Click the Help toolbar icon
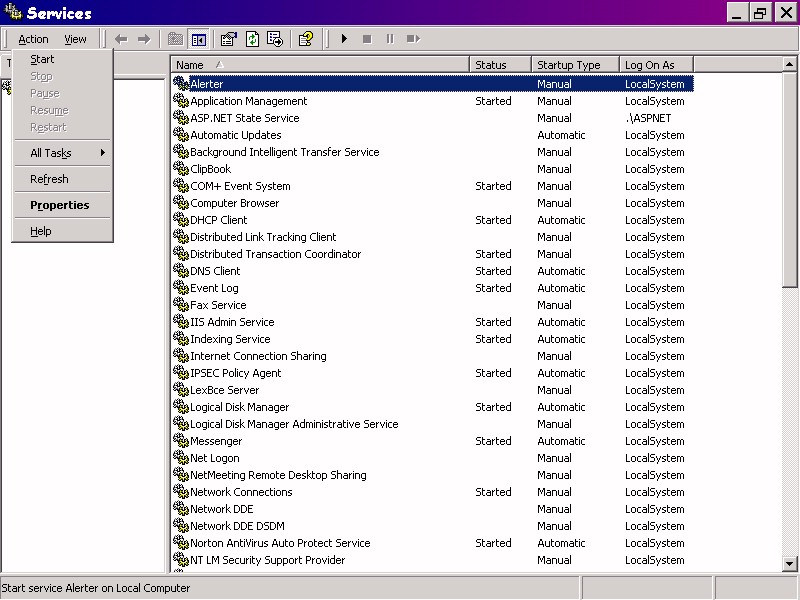800x600 pixels. (x=306, y=39)
